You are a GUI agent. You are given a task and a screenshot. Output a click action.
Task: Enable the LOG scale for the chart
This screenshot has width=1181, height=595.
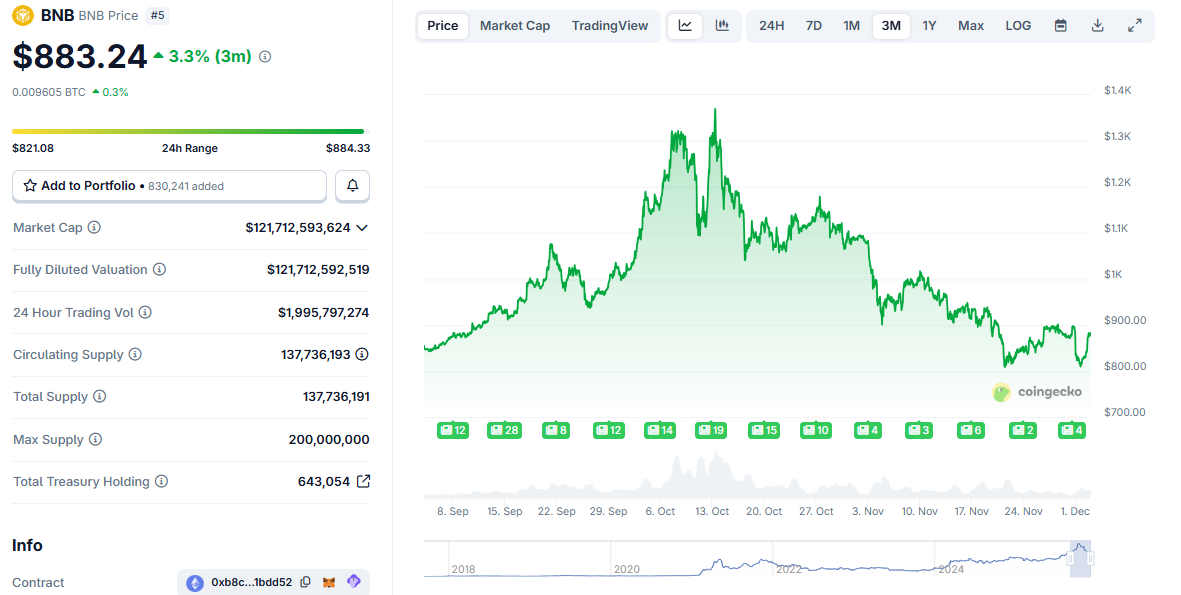(1018, 25)
